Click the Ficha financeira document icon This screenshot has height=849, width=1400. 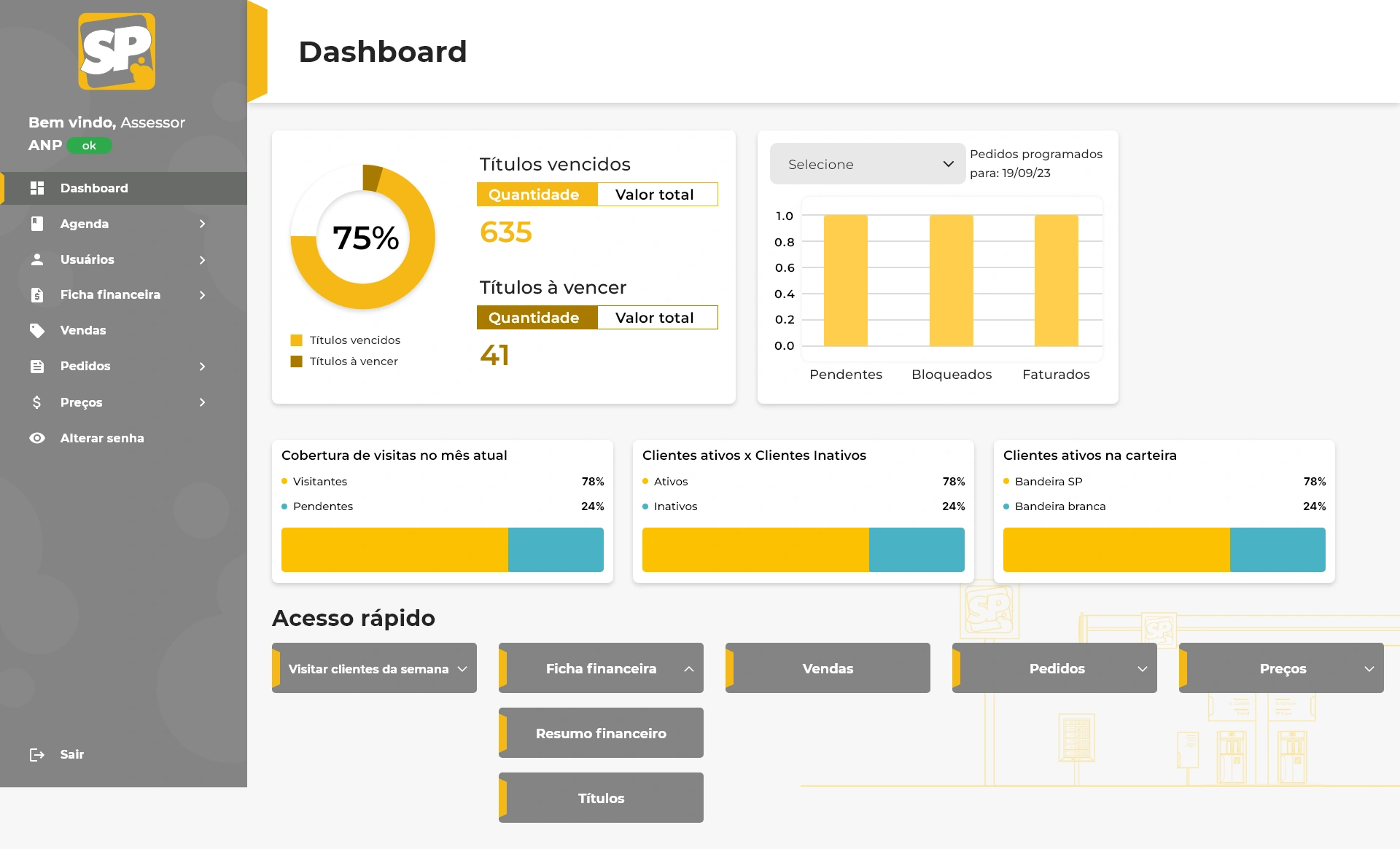click(37, 295)
